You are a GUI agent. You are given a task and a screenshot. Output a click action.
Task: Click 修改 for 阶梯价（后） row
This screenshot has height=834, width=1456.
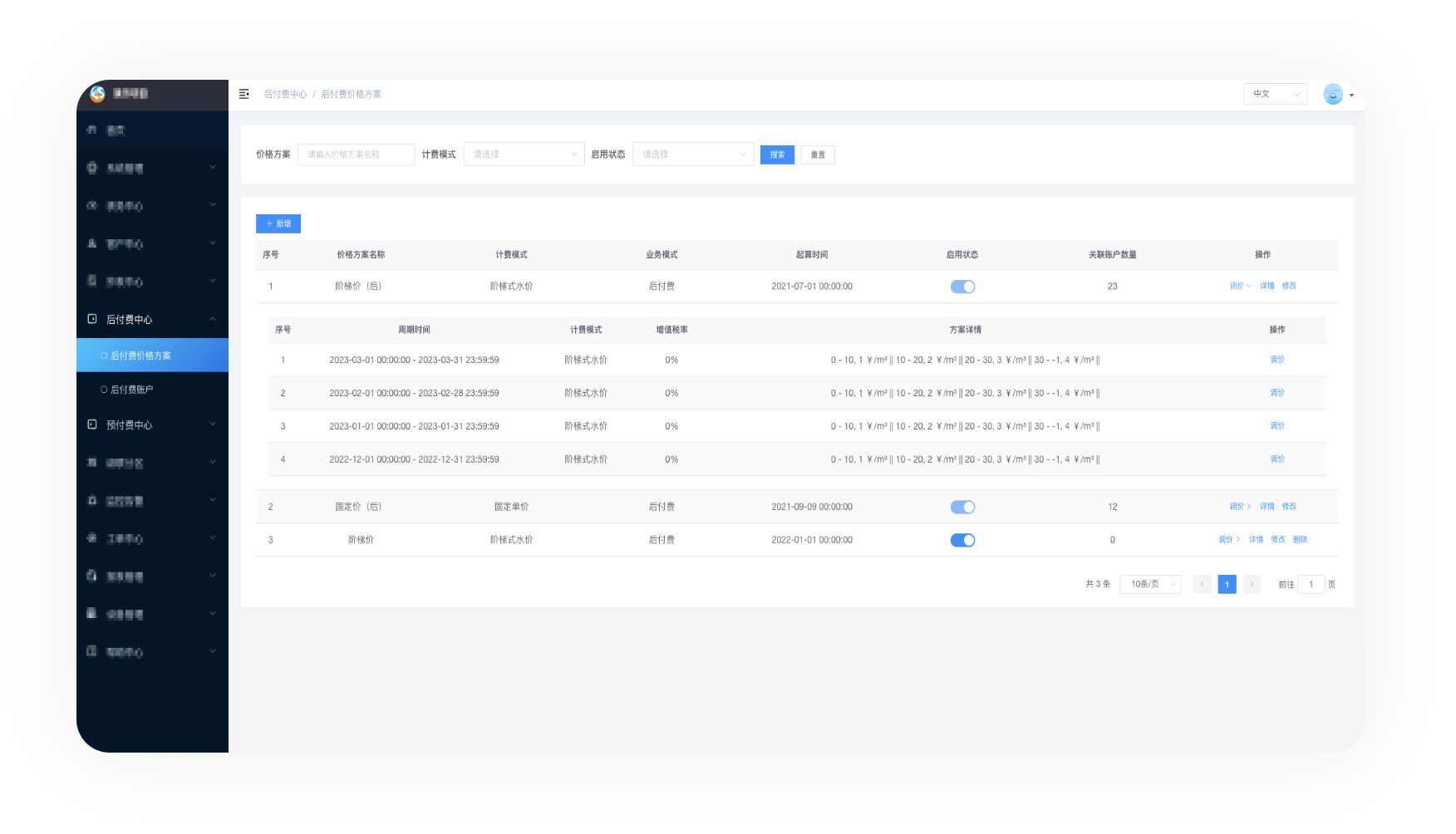(x=1289, y=286)
